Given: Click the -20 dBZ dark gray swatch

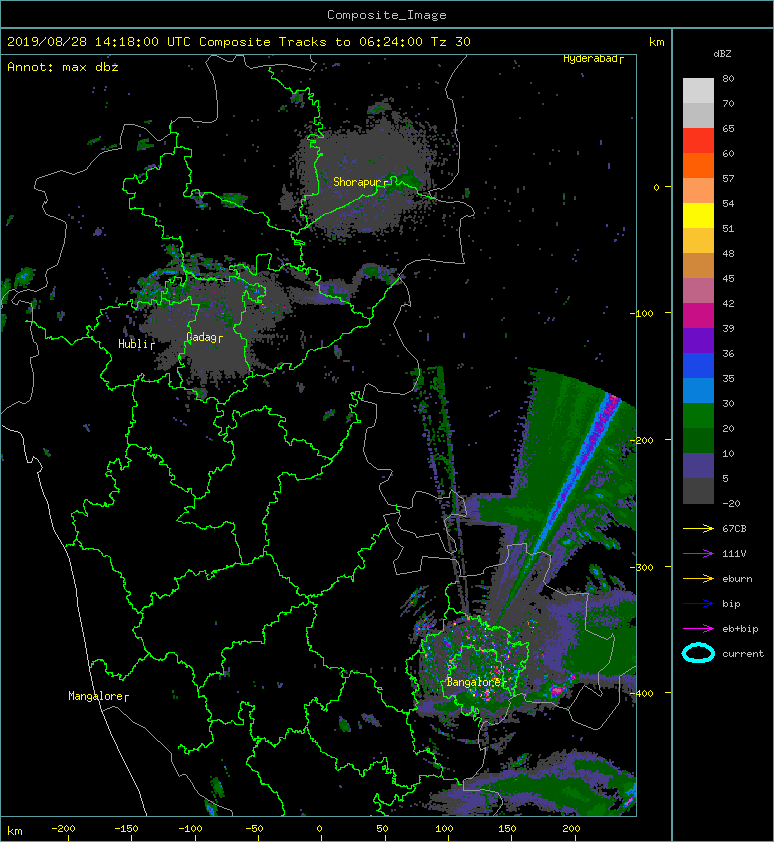Looking at the screenshot, I should pyautogui.click(x=698, y=491).
